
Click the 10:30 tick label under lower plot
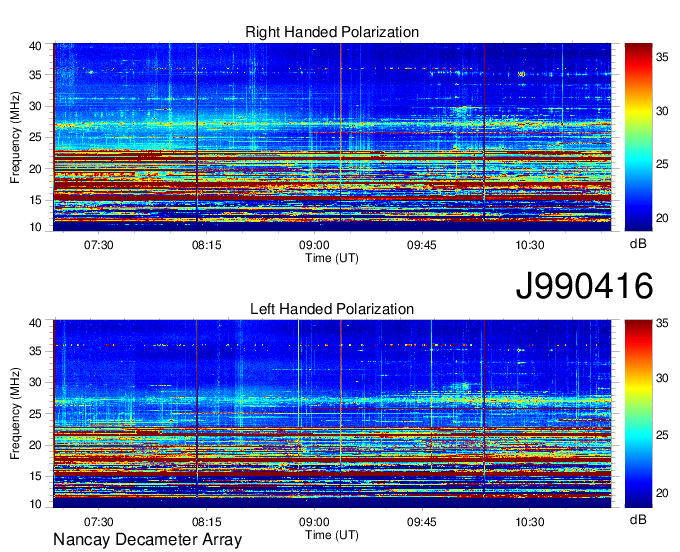(530, 522)
